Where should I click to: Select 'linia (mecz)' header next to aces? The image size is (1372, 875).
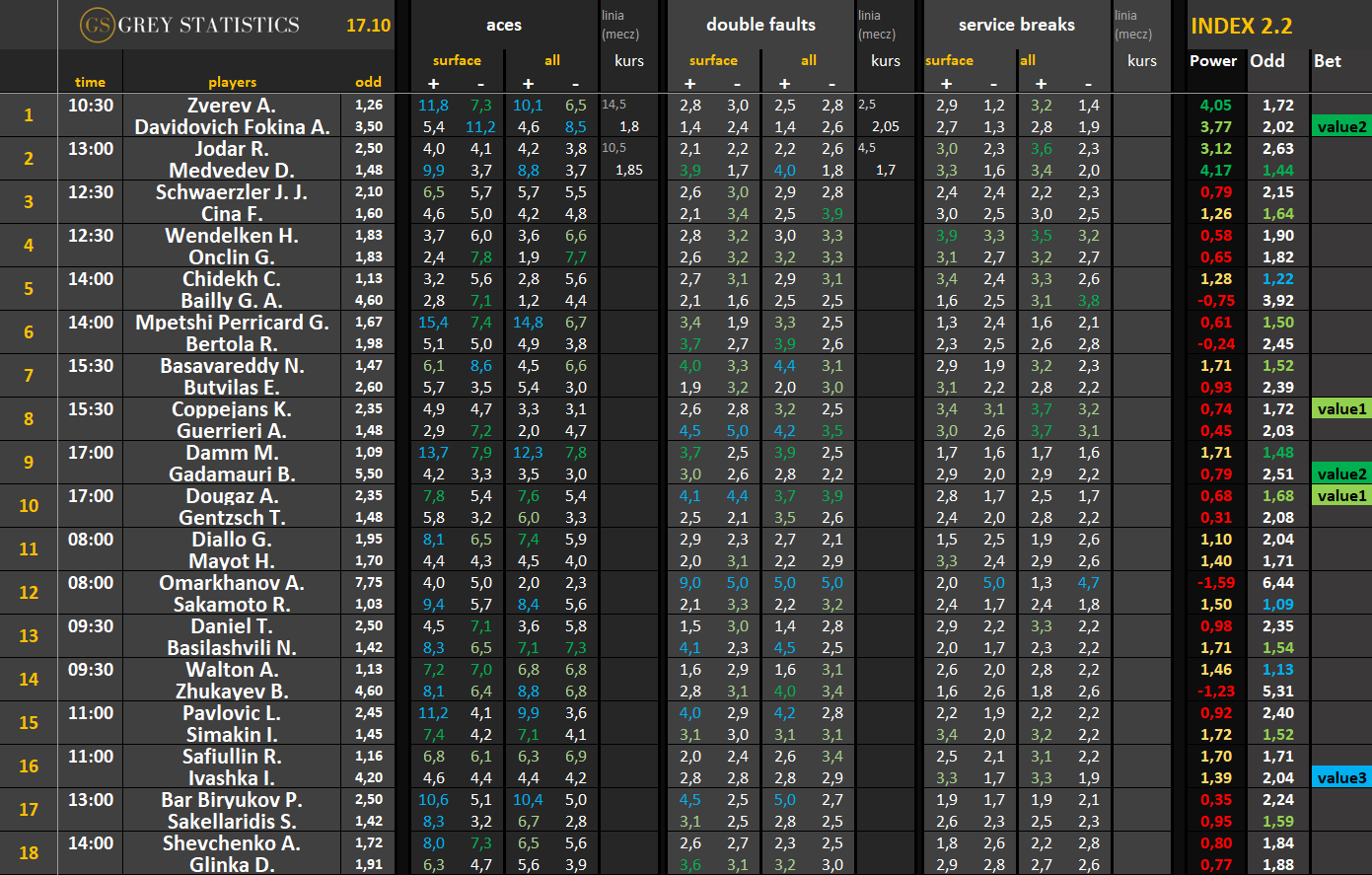[x=620, y=25]
